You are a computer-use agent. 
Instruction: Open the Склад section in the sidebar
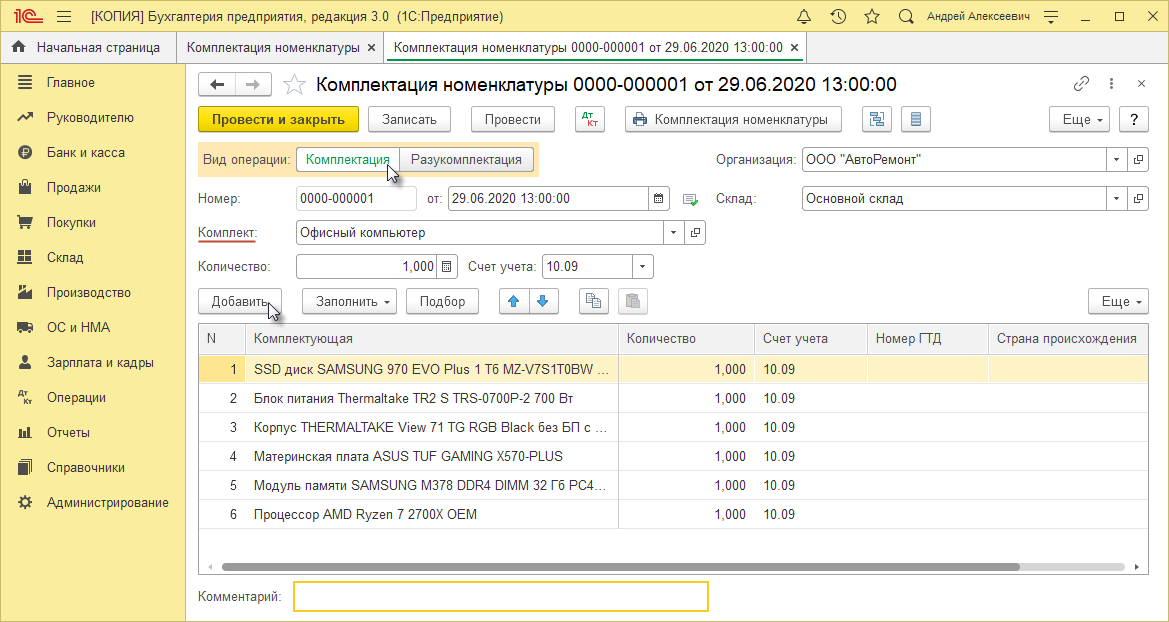click(x=64, y=257)
